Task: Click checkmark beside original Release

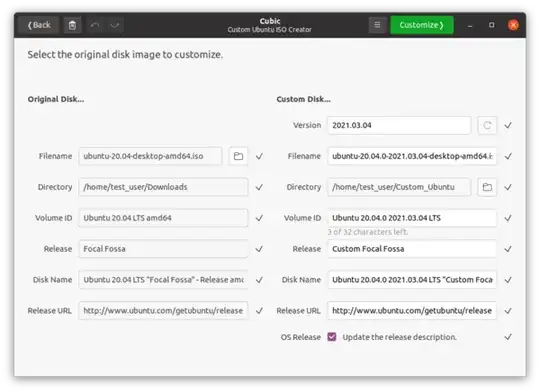Action: pyautogui.click(x=259, y=249)
